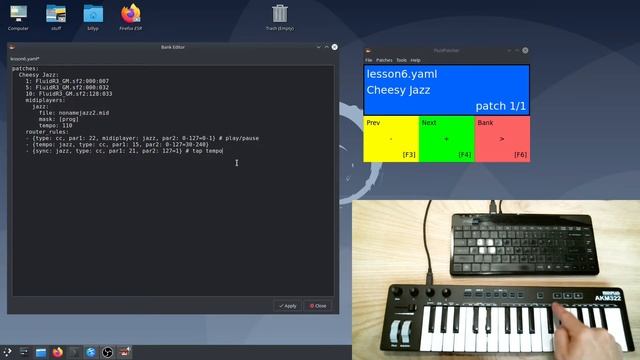Click the blue patch display showing Cheesy Jazz
This screenshot has width=640, height=360.
pos(447,90)
